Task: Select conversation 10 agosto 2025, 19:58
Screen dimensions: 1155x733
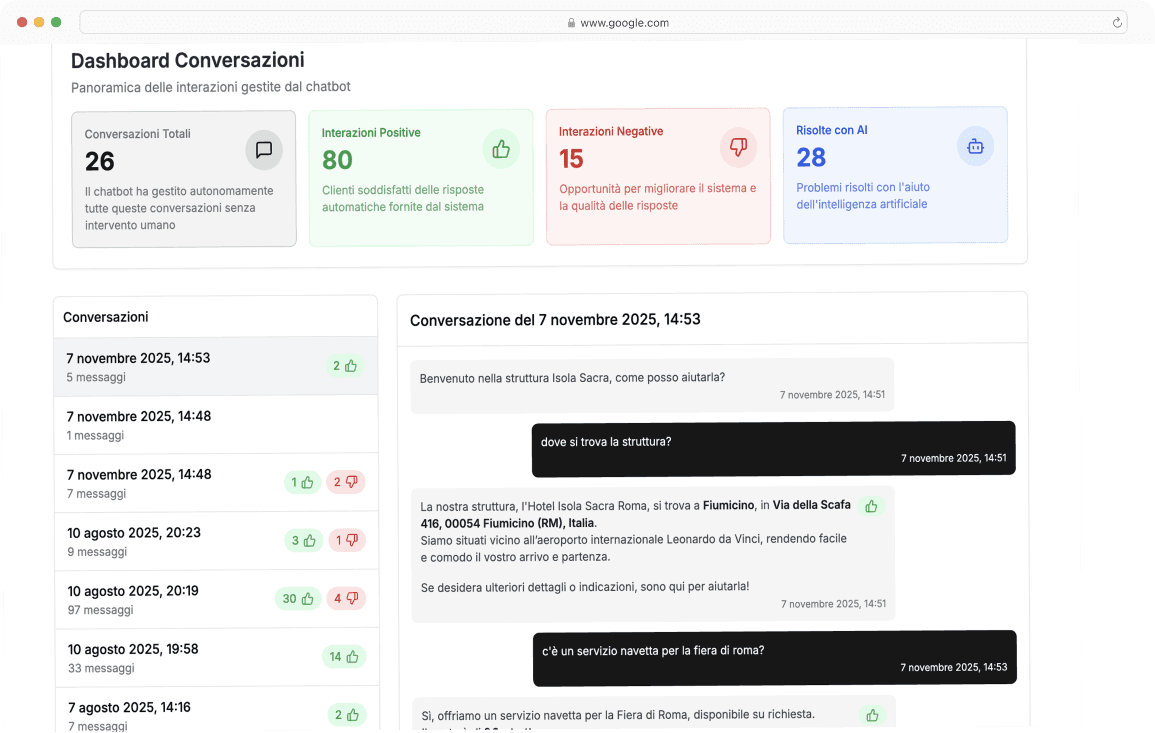Action: coord(217,657)
